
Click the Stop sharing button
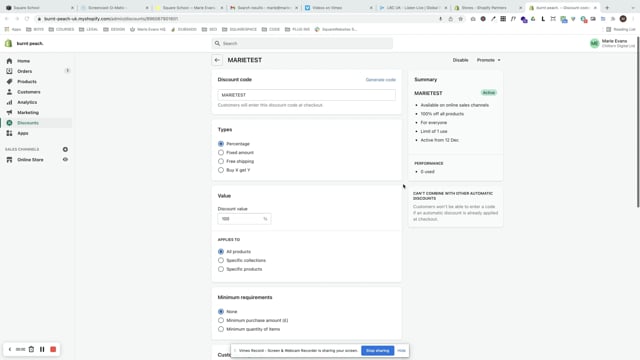tap(378, 351)
